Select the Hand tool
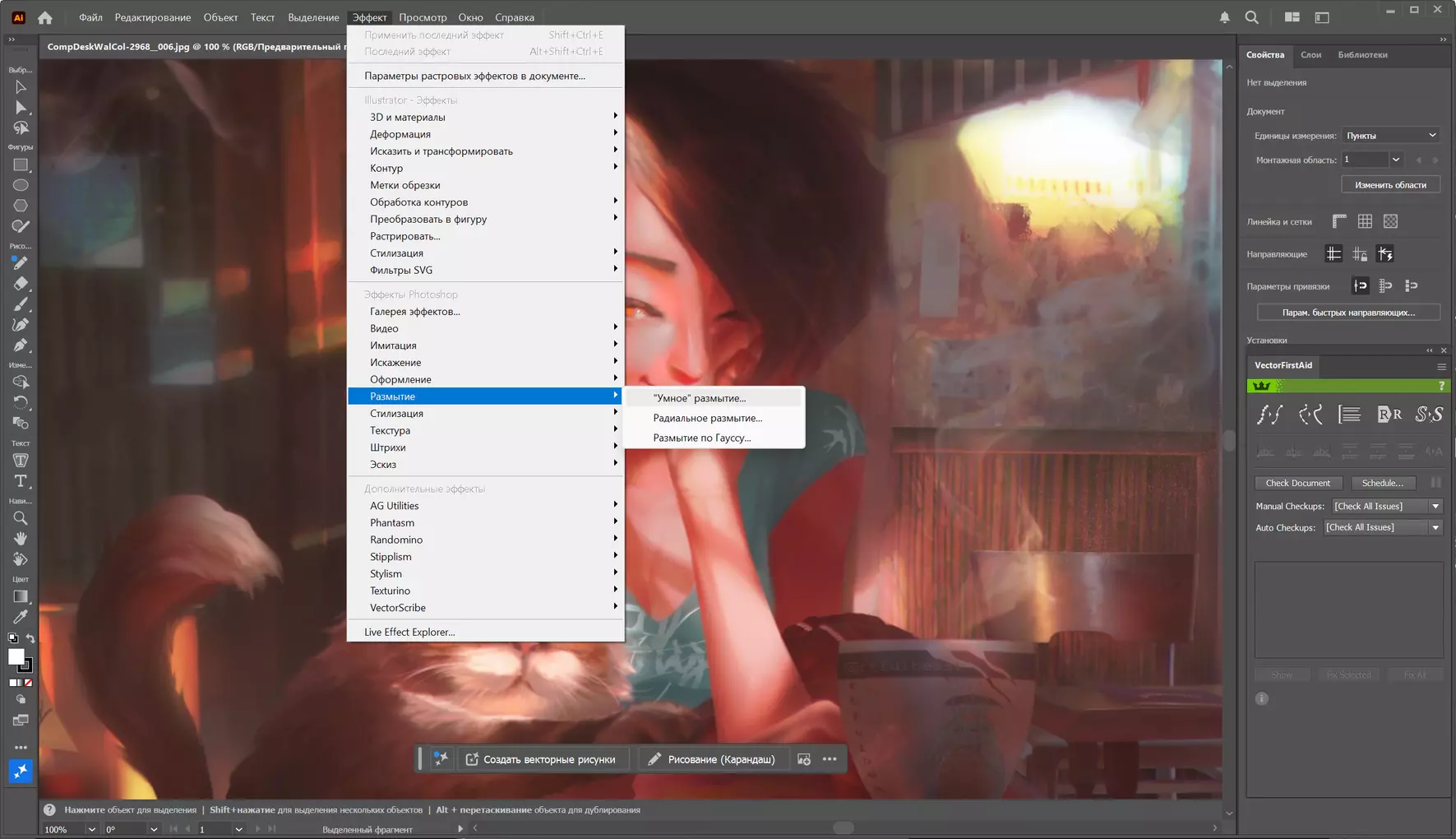 (21, 539)
